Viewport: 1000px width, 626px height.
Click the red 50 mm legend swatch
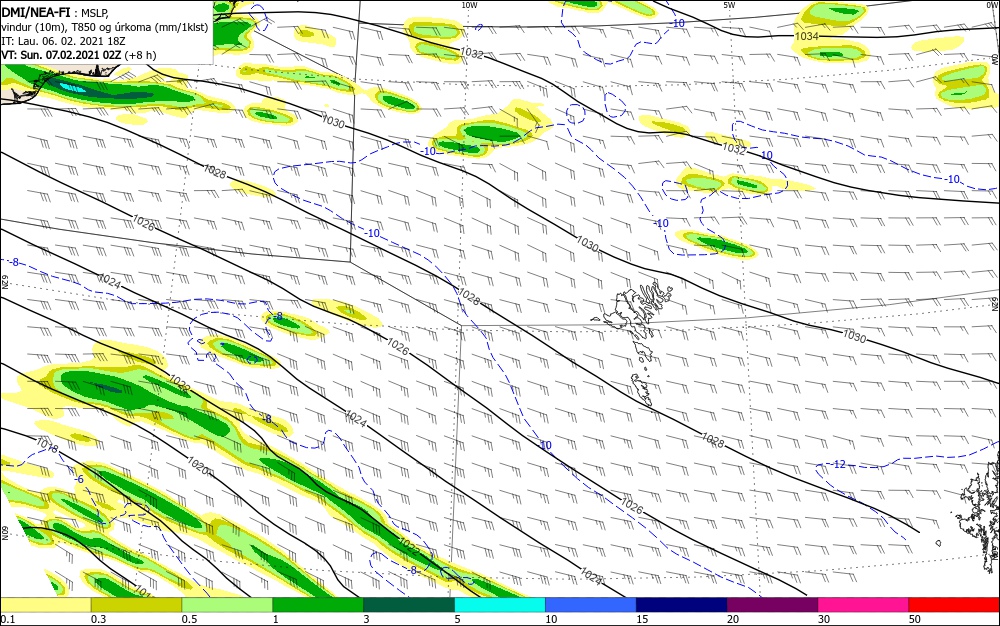pyautogui.click(x=954, y=605)
